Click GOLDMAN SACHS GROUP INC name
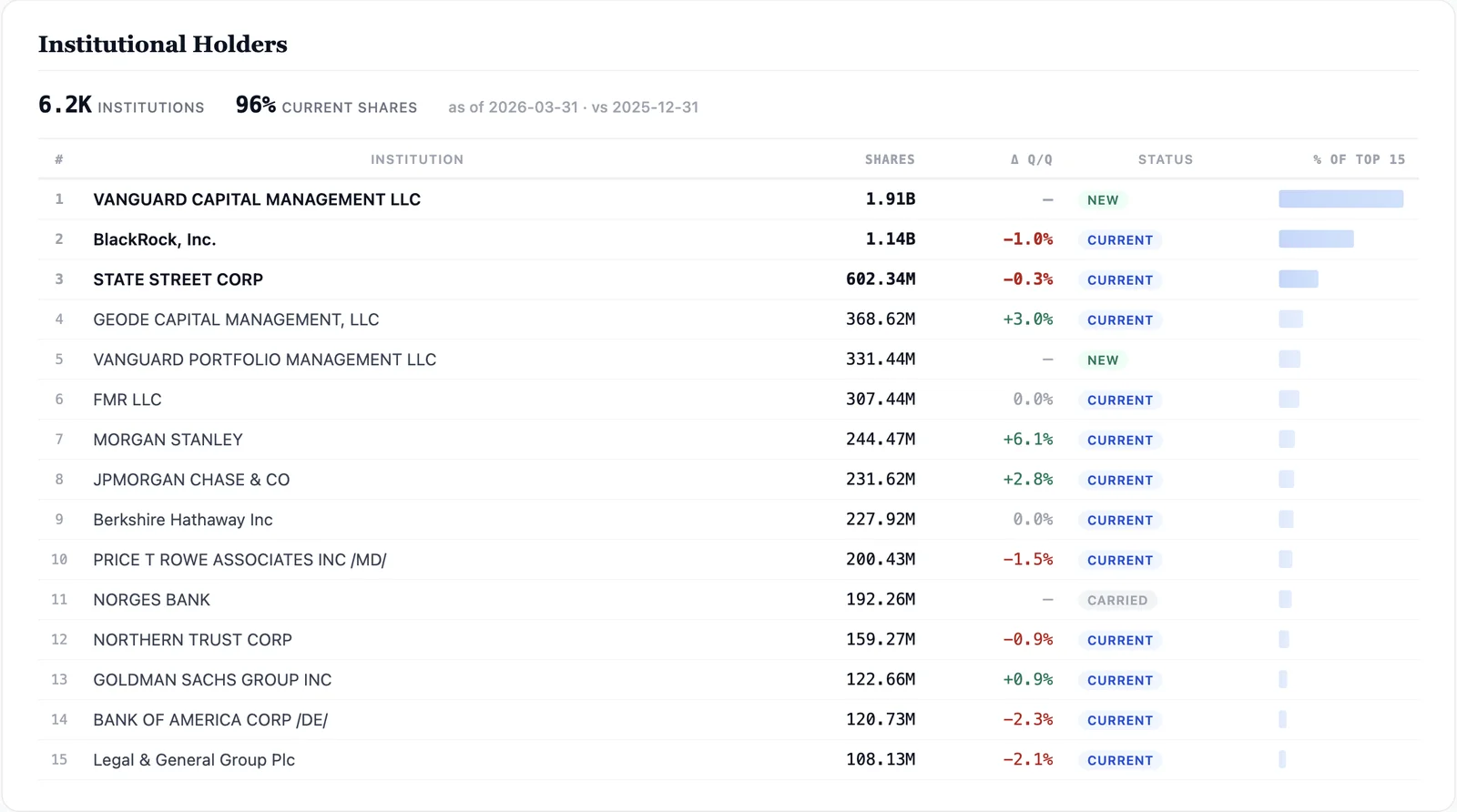 click(212, 680)
